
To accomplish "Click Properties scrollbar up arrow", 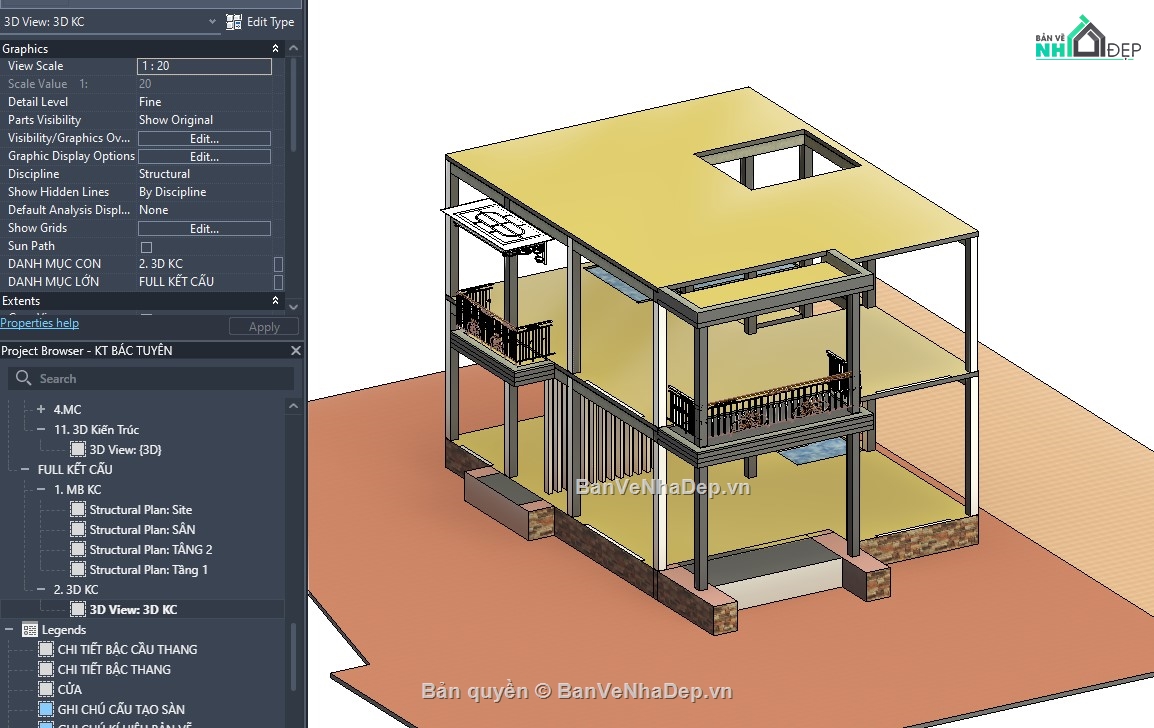I will point(294,49).
